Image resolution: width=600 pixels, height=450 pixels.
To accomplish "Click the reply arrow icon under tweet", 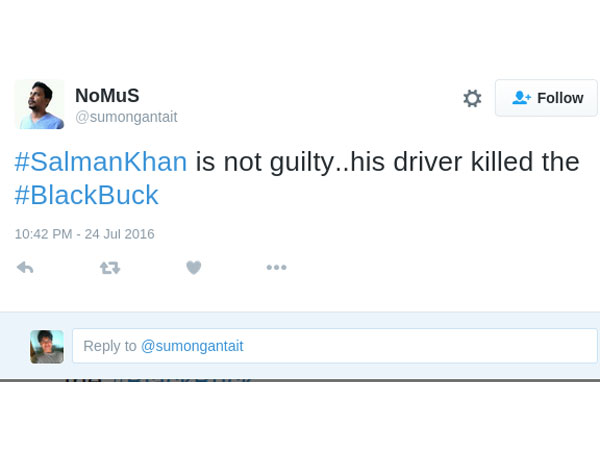I will 26,267.
